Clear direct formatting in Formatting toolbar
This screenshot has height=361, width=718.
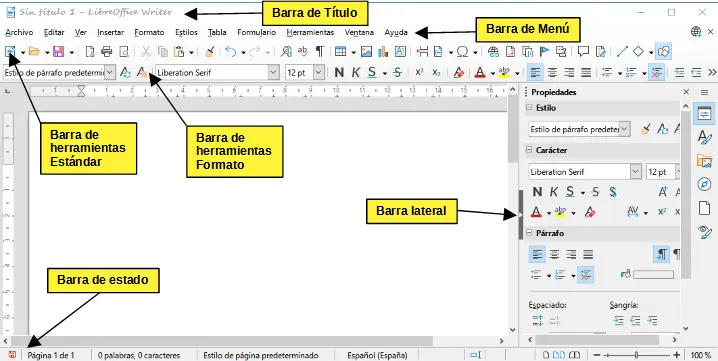[459, 72]
